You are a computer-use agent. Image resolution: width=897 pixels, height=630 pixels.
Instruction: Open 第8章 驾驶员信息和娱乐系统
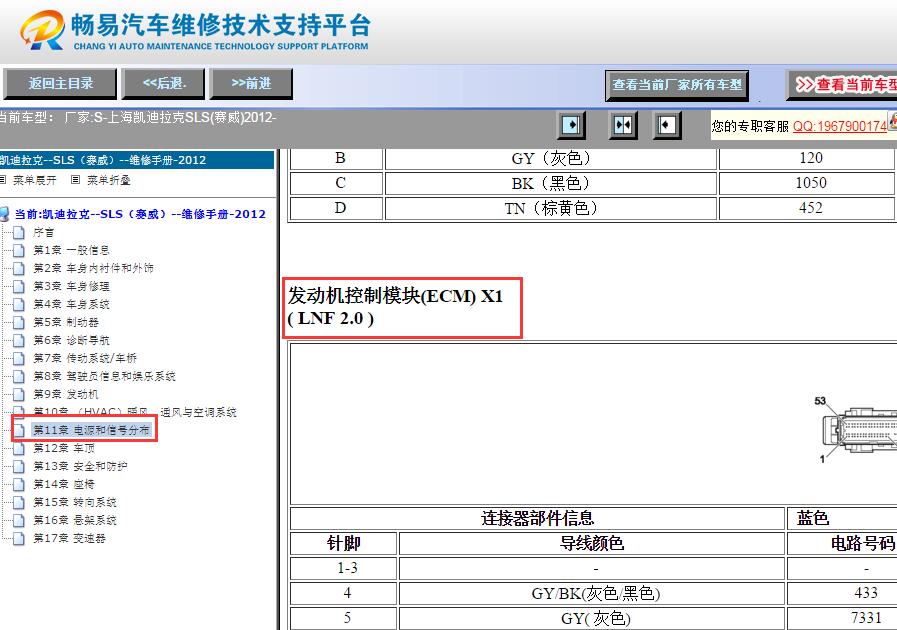(104, 376)
